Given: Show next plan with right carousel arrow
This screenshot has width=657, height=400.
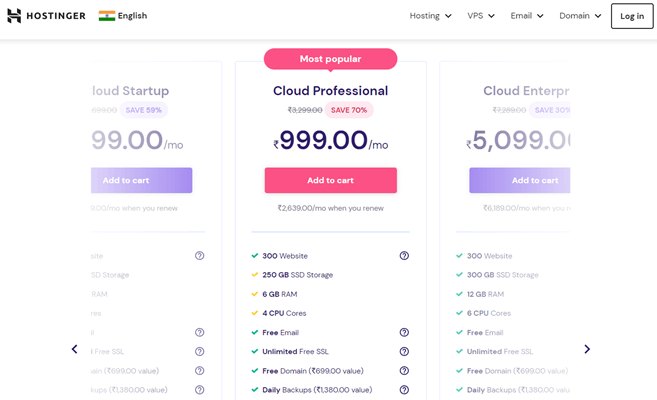Looking at the screenshot, I should (587, 349).
